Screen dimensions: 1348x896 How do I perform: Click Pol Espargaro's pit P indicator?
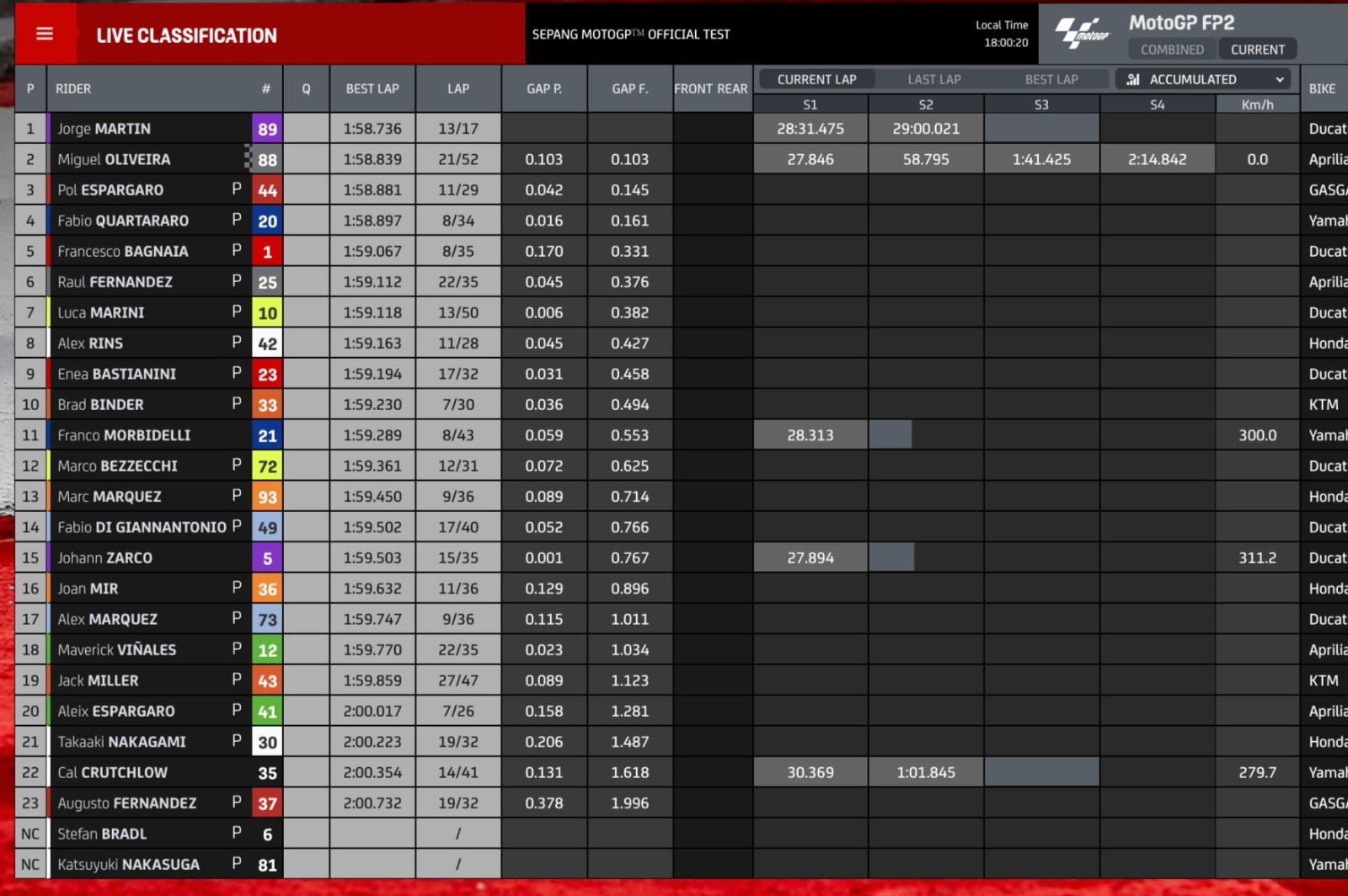pos(237,189)
